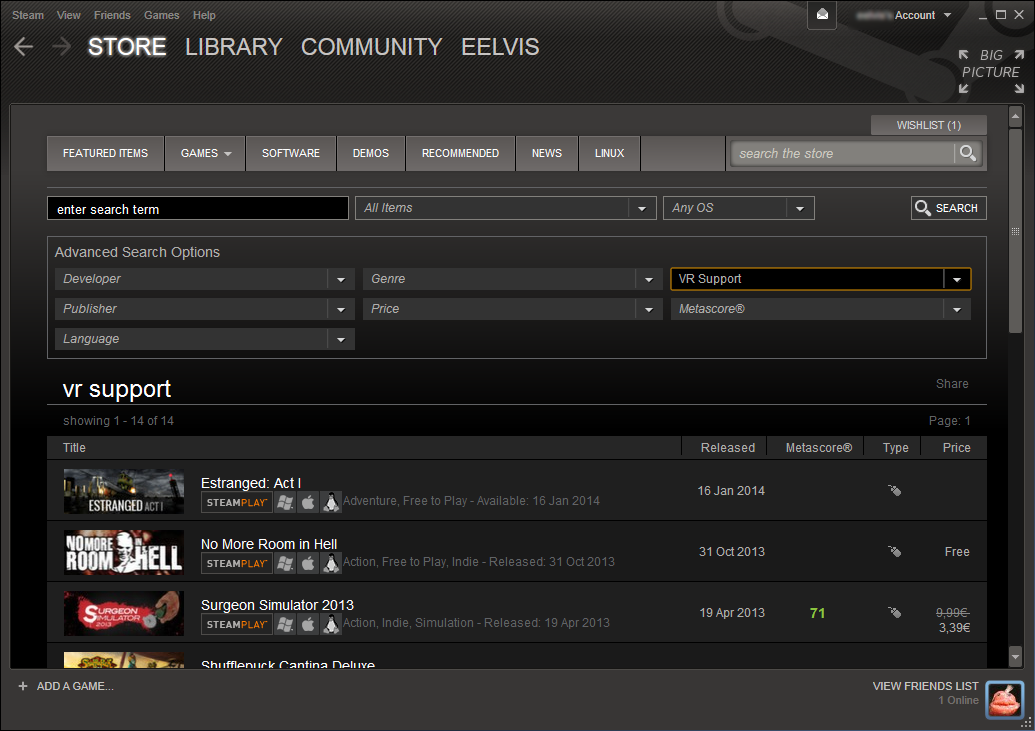The width and height of the screenshot is (1035, 731).
Task: Click the enter search term field
Action: [198, 209]
